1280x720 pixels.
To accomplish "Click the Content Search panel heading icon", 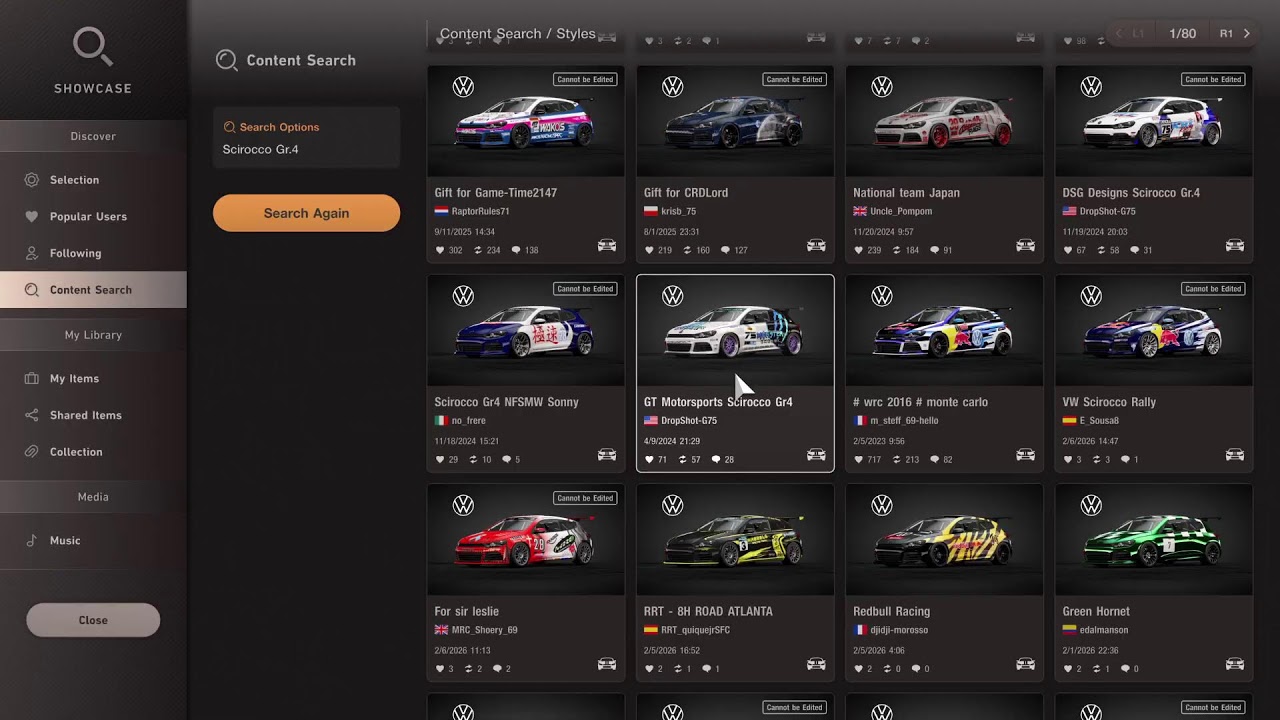I will click(x=227, y=60).
